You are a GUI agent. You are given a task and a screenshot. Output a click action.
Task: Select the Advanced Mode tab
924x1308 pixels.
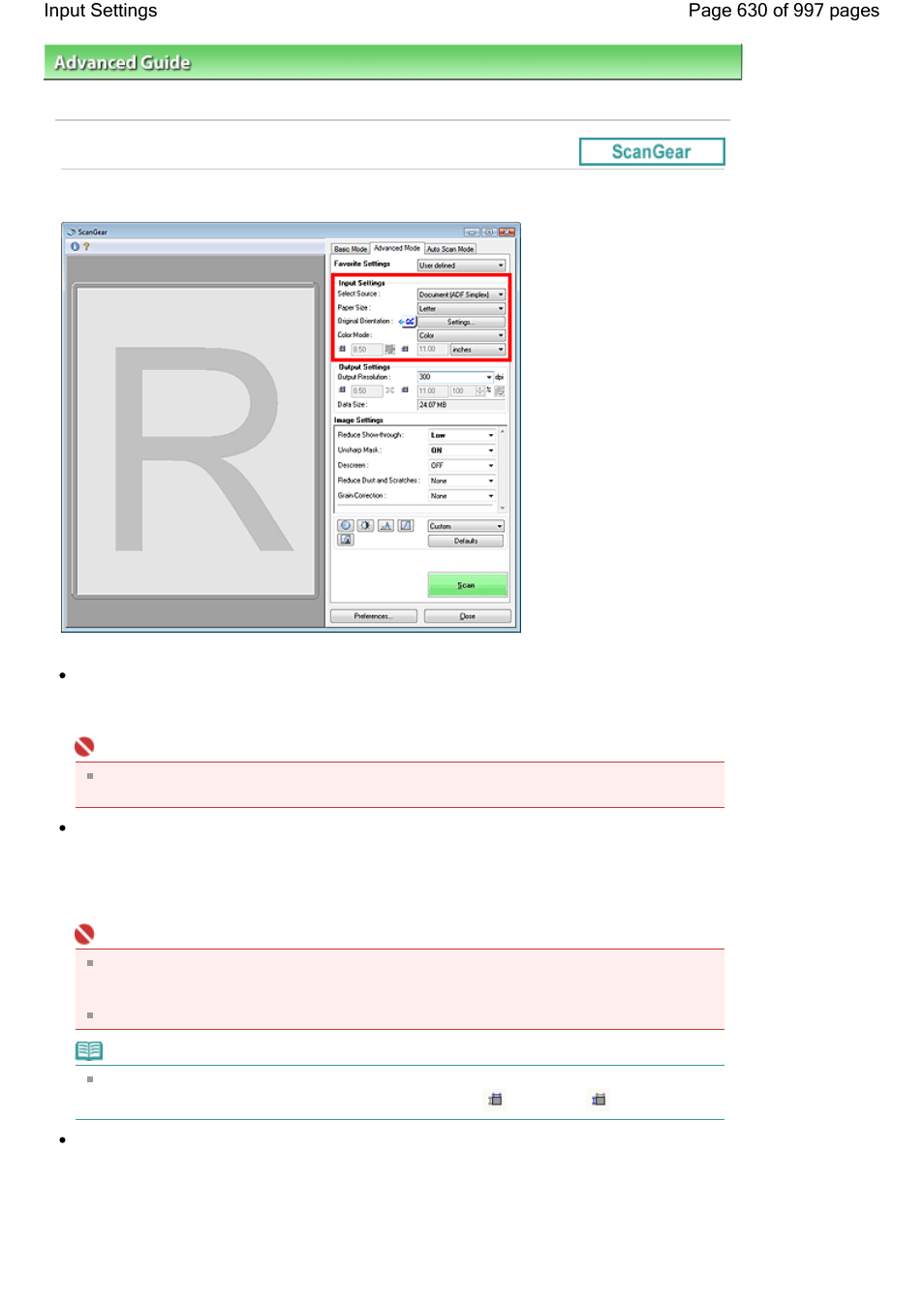coord(397,248)
